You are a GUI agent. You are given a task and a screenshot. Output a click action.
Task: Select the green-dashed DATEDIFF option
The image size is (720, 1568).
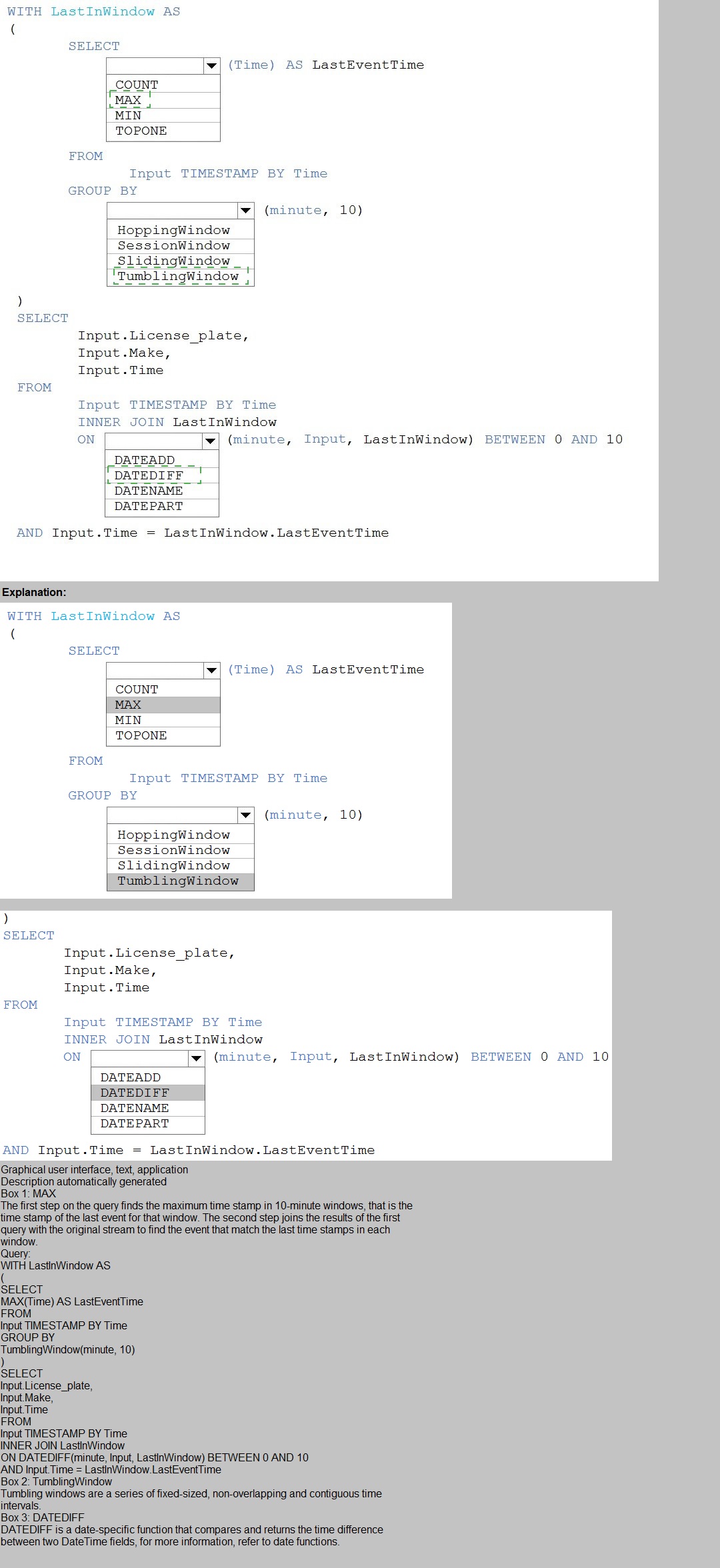(149, 475)
